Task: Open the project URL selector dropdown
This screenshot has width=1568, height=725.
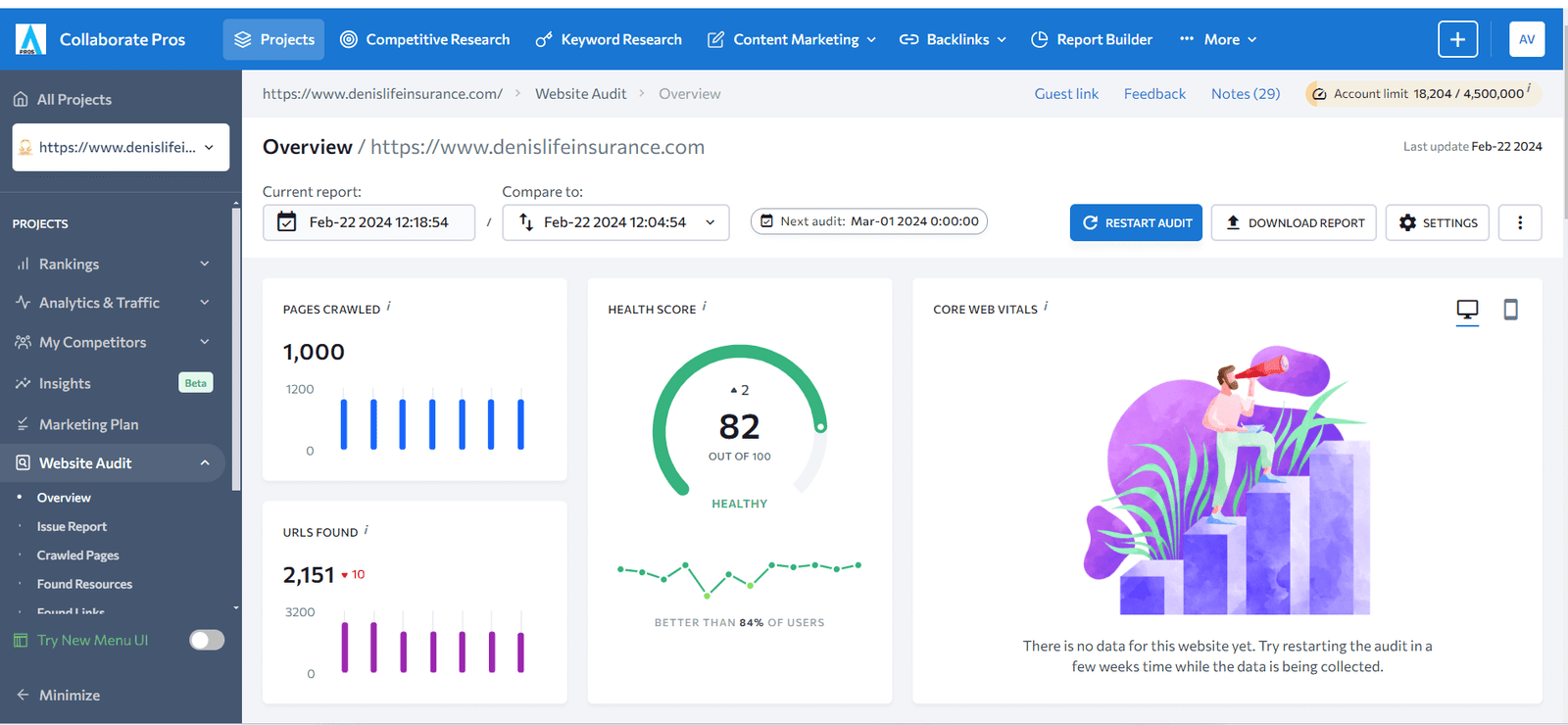Action: point(121,147)
